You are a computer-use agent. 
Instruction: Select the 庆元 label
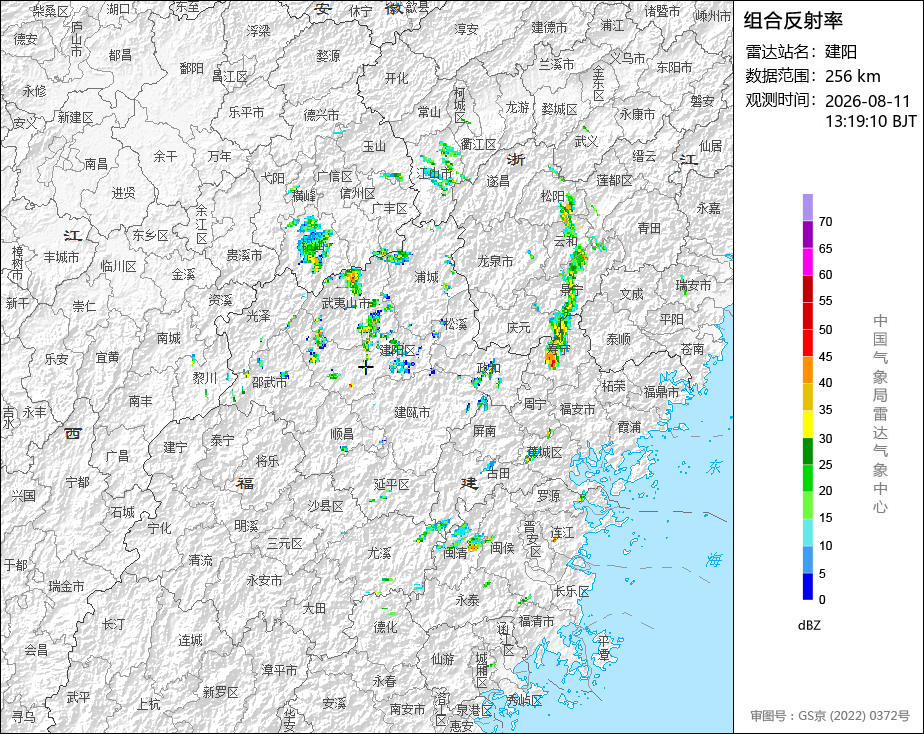pyautogui.click(x=519, y=327)
